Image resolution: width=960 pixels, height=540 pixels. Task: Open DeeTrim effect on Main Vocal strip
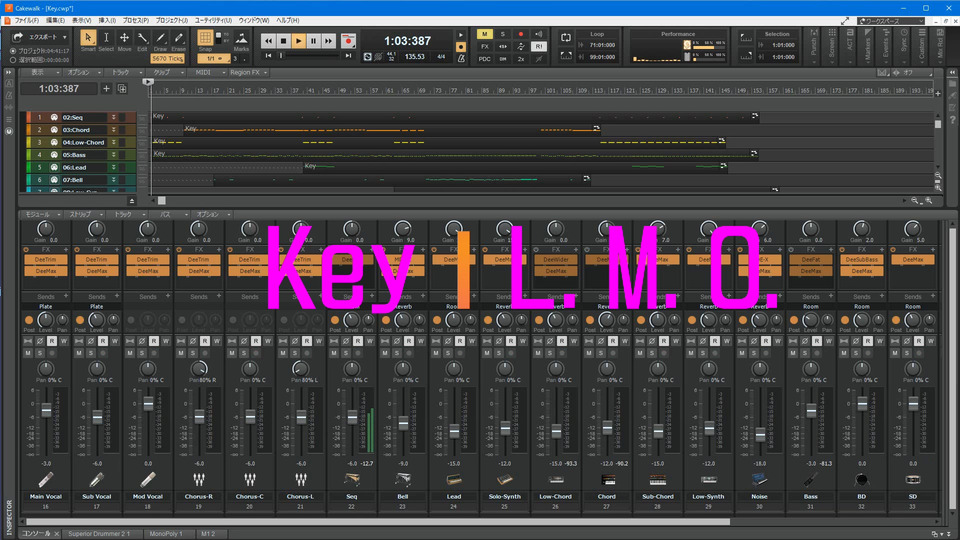coord(46,260)
